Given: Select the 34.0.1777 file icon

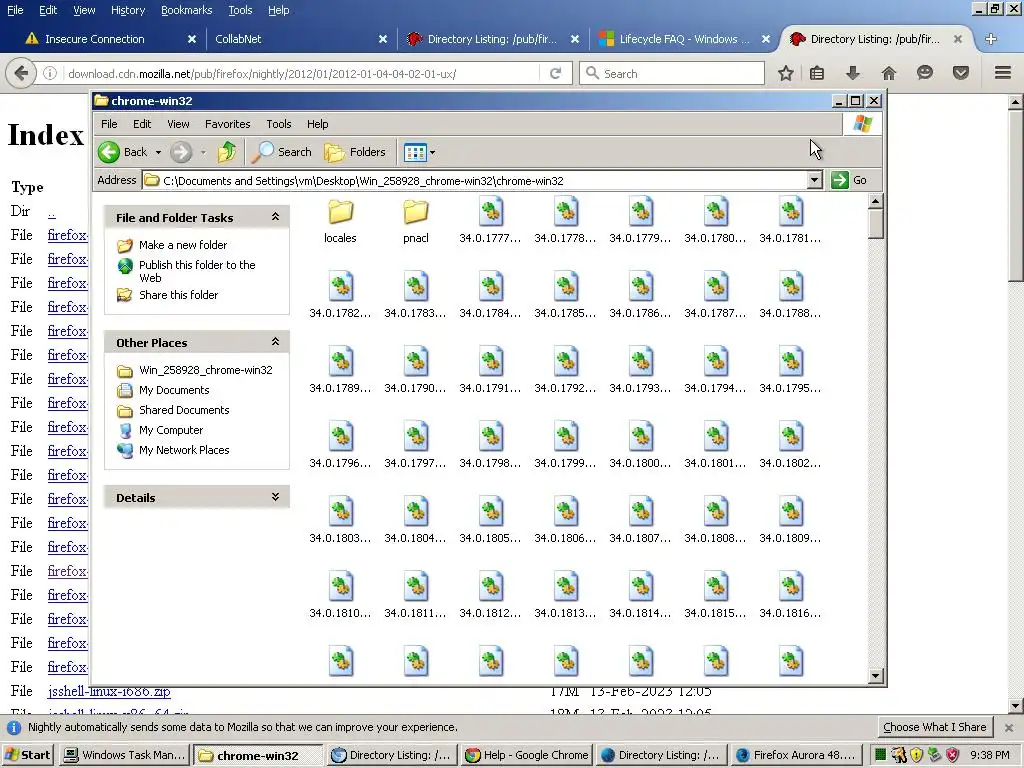Looking at the screenshot, I should (491, 212).
